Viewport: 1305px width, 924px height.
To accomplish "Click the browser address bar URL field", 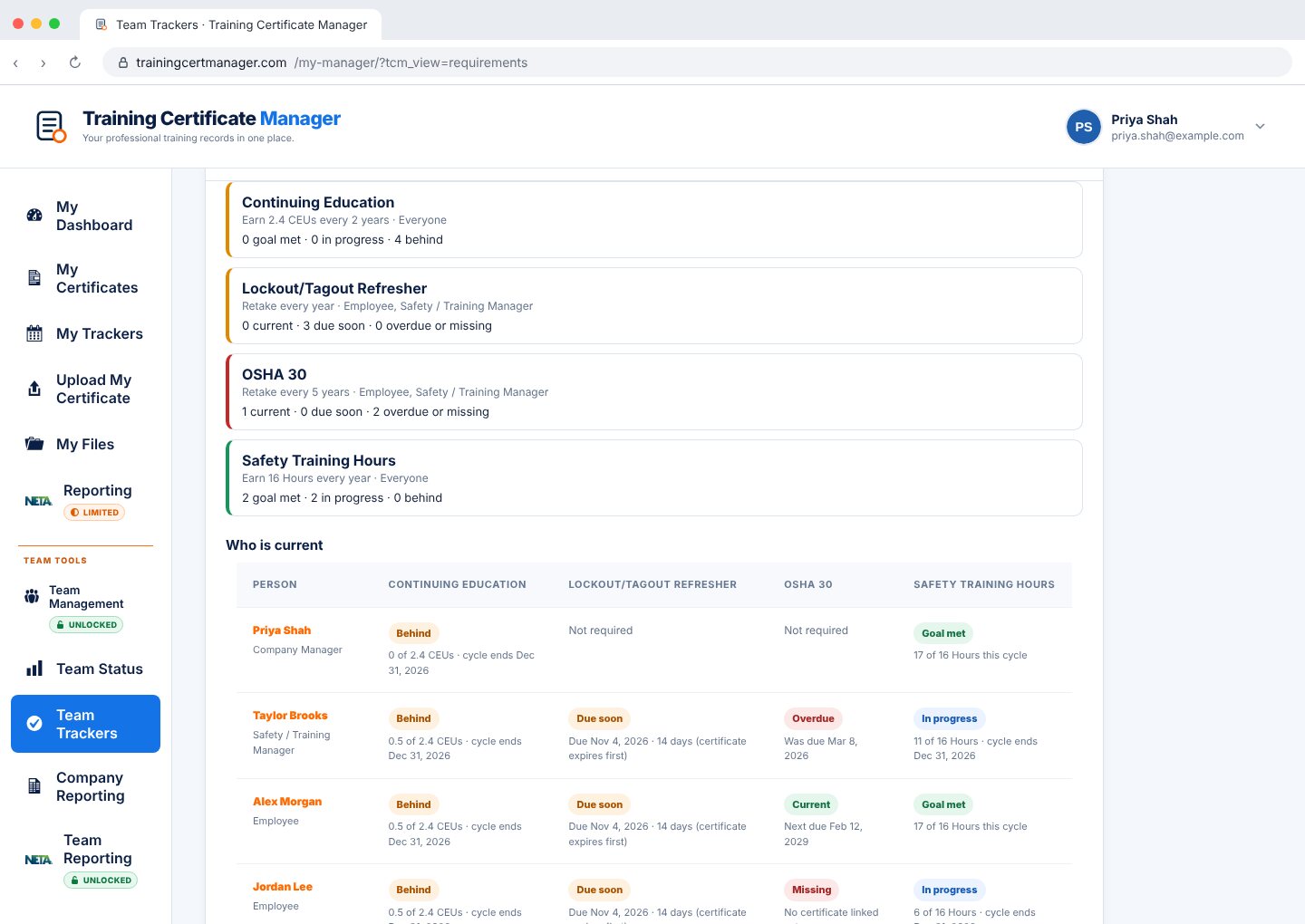I will click(696, 63).
